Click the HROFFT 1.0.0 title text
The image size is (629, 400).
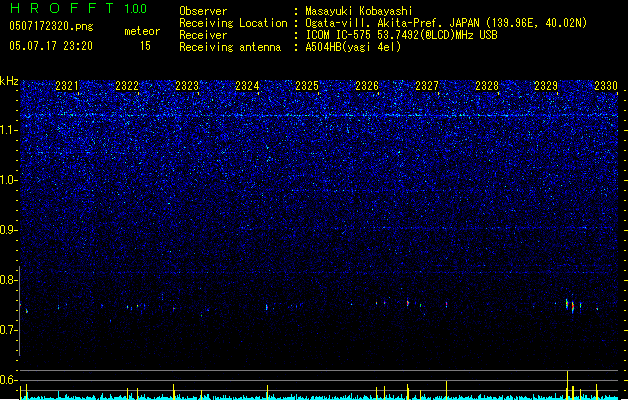pyautogui.click(x=78, y=8)
